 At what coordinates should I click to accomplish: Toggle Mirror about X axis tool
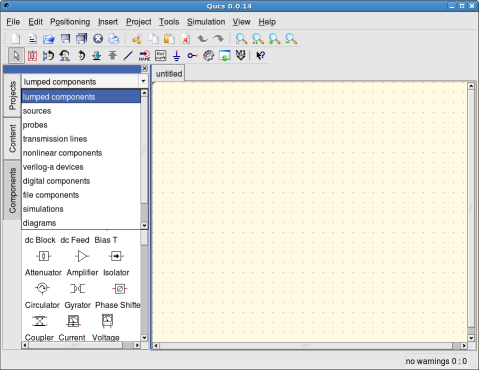click(48, 55)
